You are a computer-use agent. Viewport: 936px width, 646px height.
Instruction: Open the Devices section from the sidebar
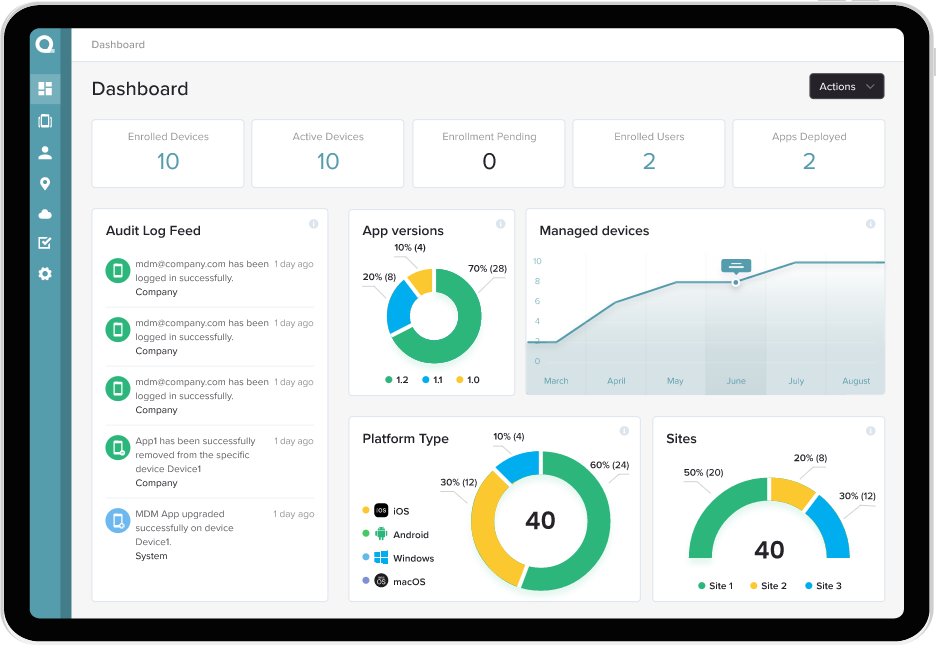coord(45,120)
